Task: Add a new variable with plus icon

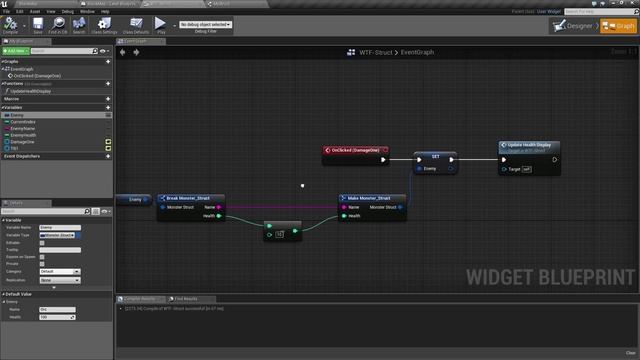Action: (x=108, y=108)
